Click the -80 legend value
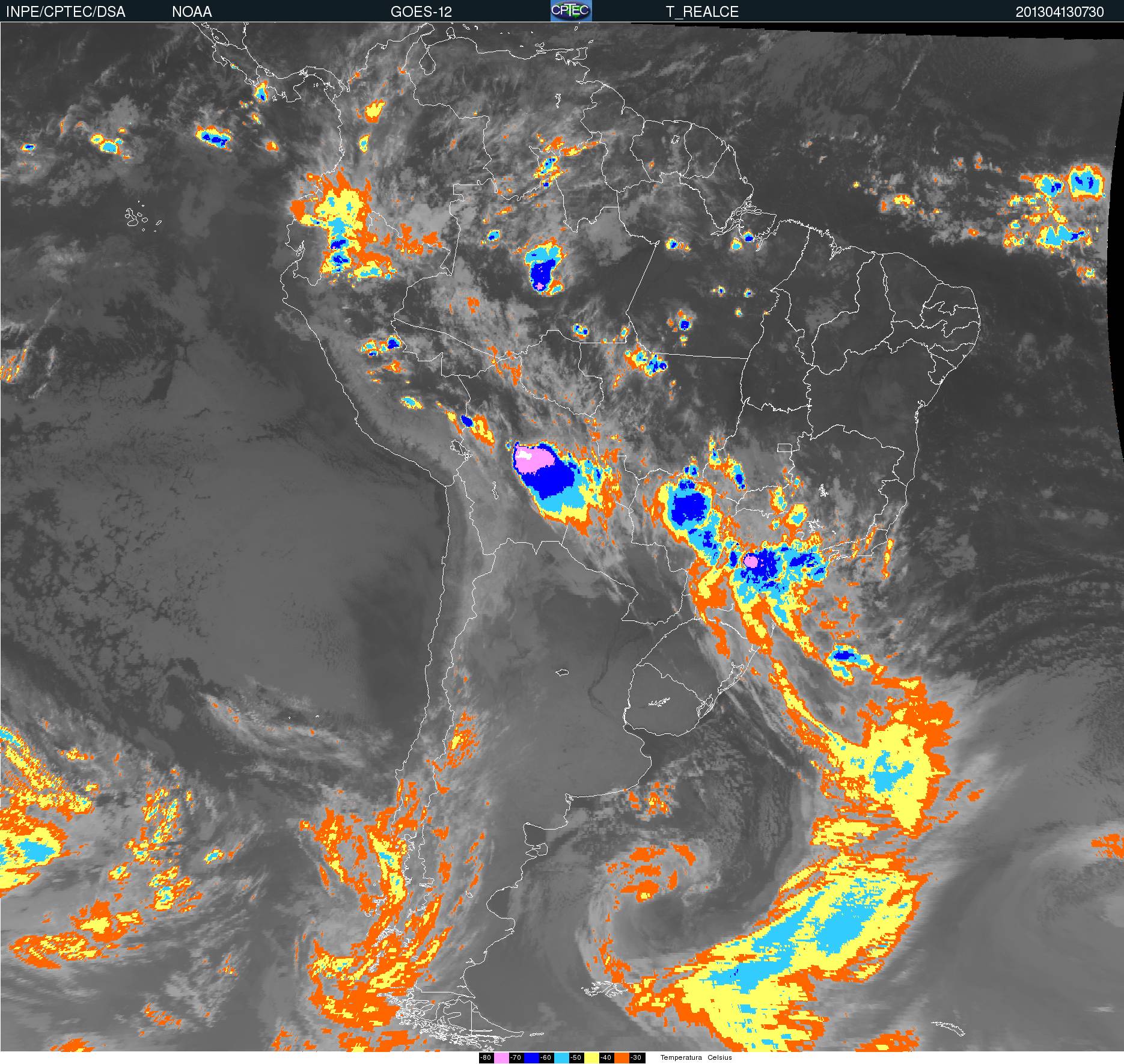This screenshot has width=1124, height=1064. click(486, 1057)
